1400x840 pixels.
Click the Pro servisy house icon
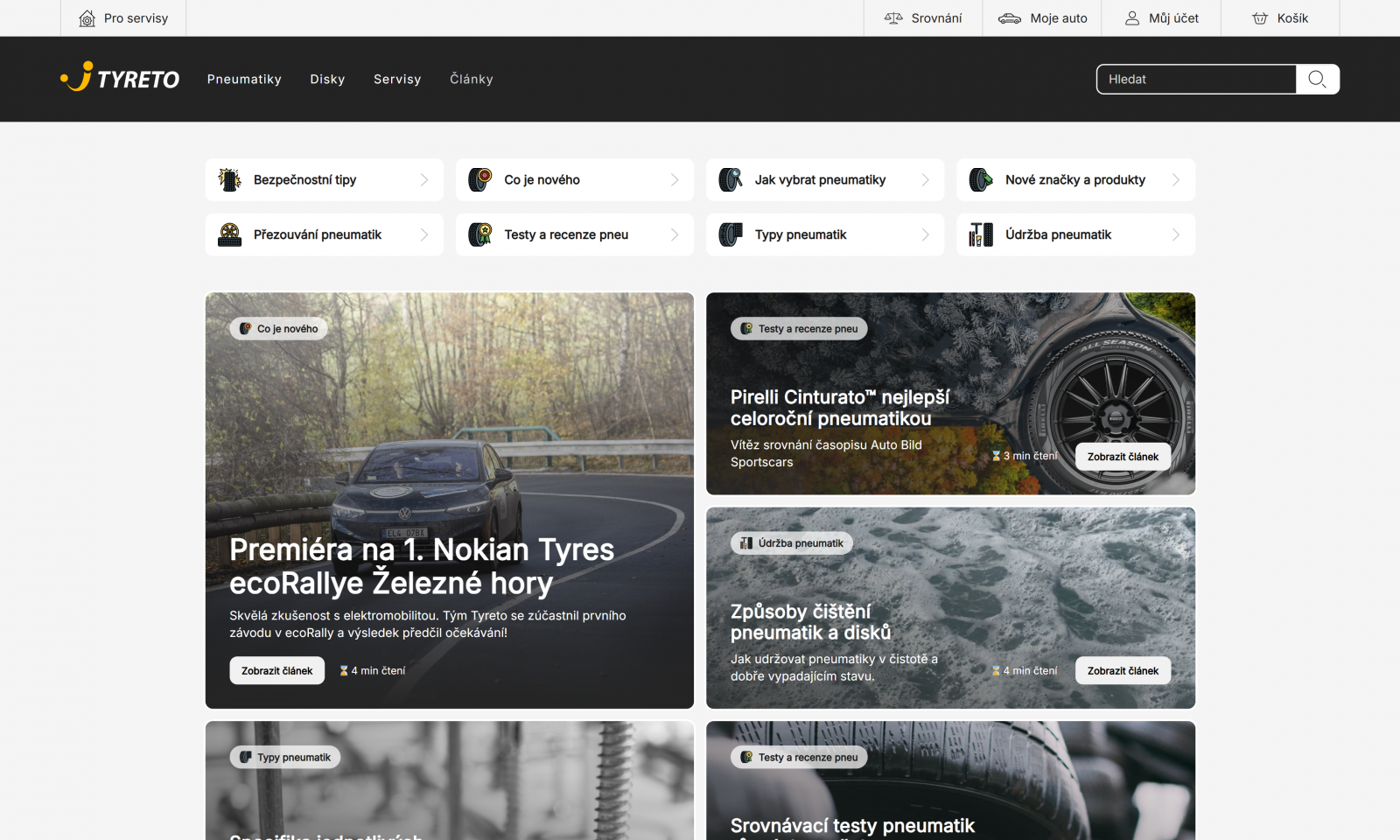pos(87,18)
